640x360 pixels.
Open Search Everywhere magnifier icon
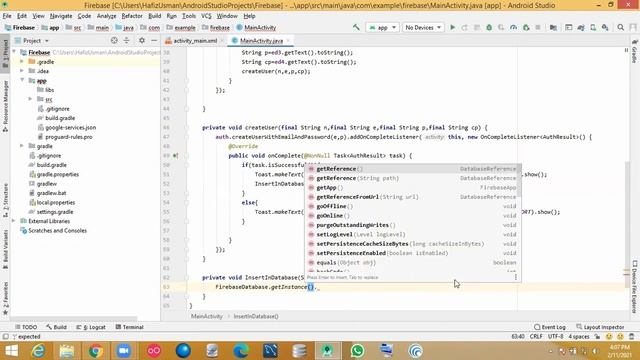(x=620, y=27)
